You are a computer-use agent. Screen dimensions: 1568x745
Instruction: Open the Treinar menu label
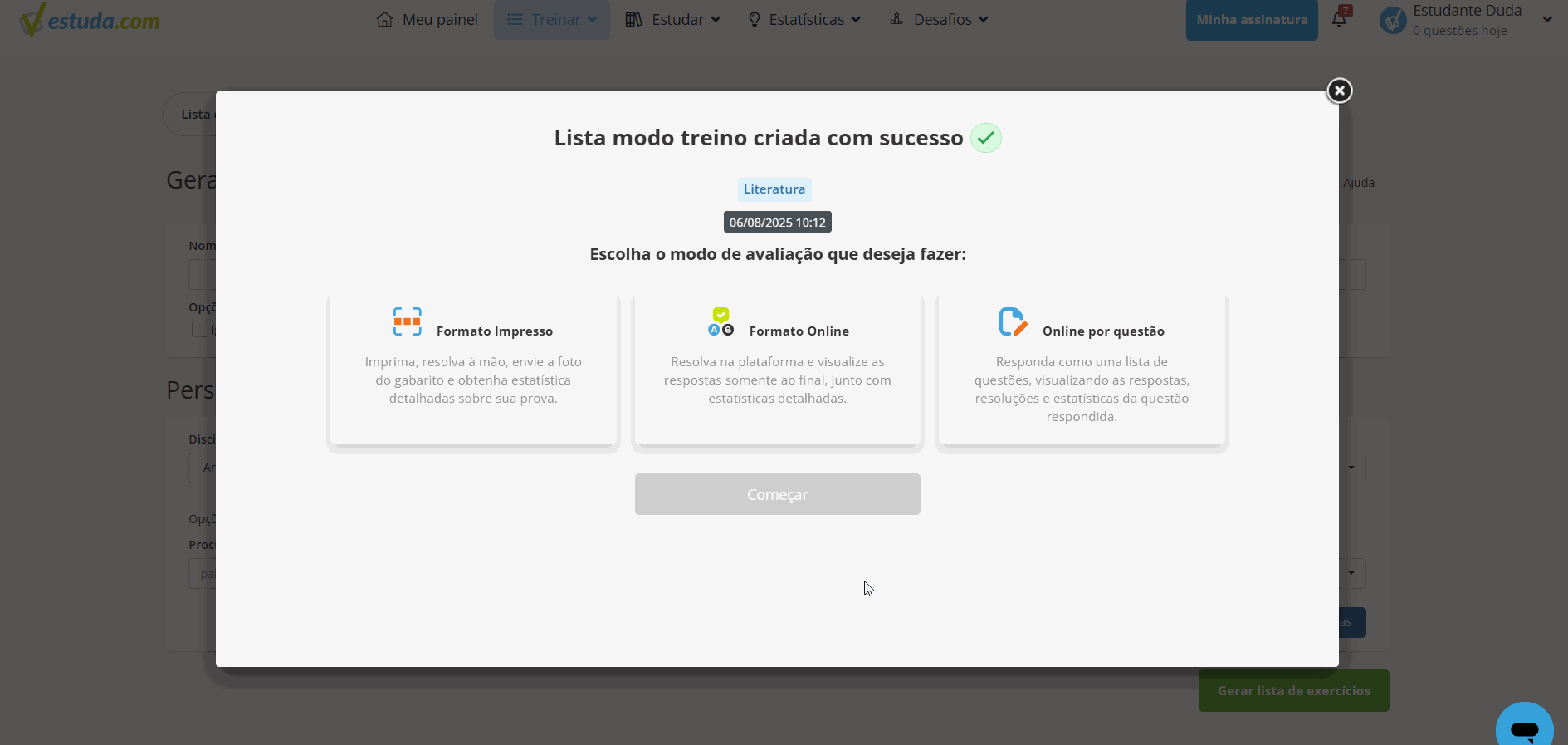[555, 19]
